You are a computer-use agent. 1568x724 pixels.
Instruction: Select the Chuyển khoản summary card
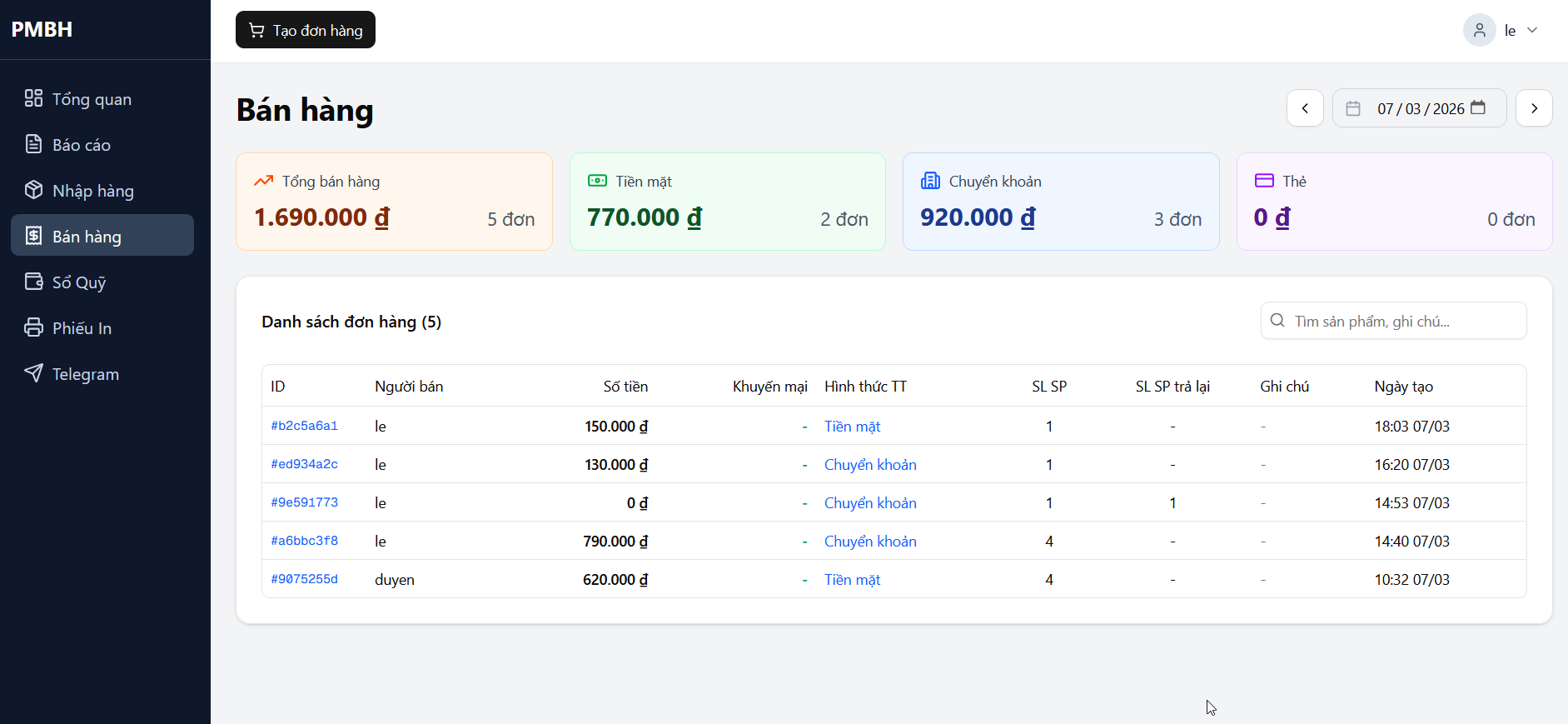click(1060, 202)
